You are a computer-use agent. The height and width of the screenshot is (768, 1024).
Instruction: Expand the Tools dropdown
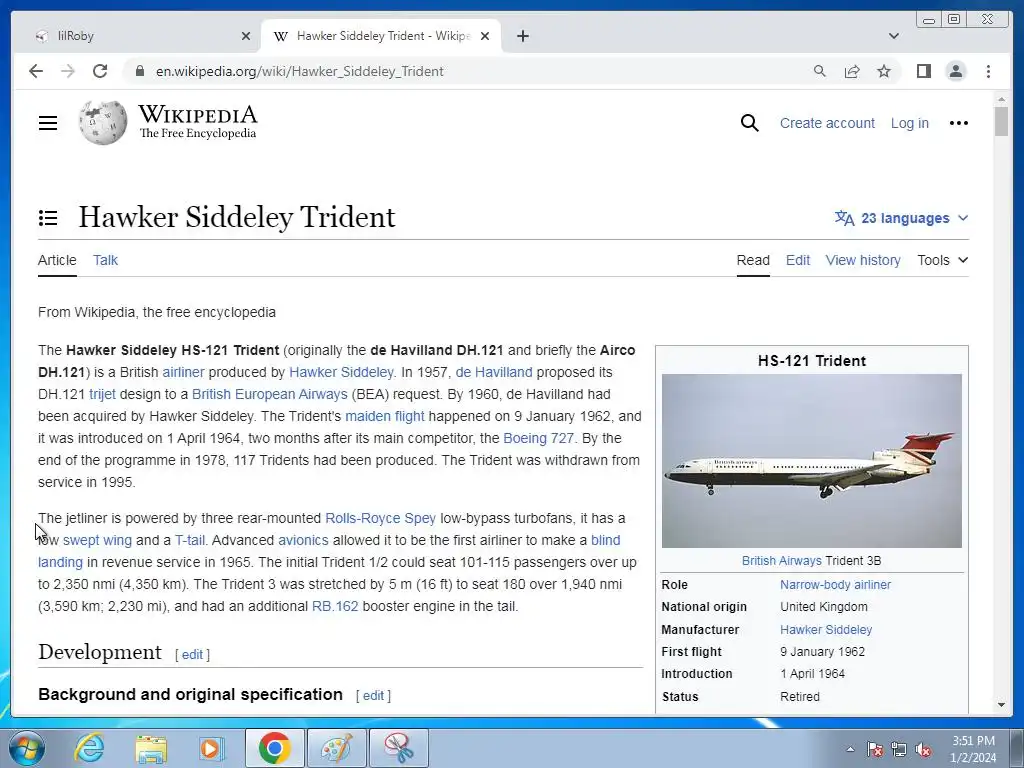tap(942, 260)
